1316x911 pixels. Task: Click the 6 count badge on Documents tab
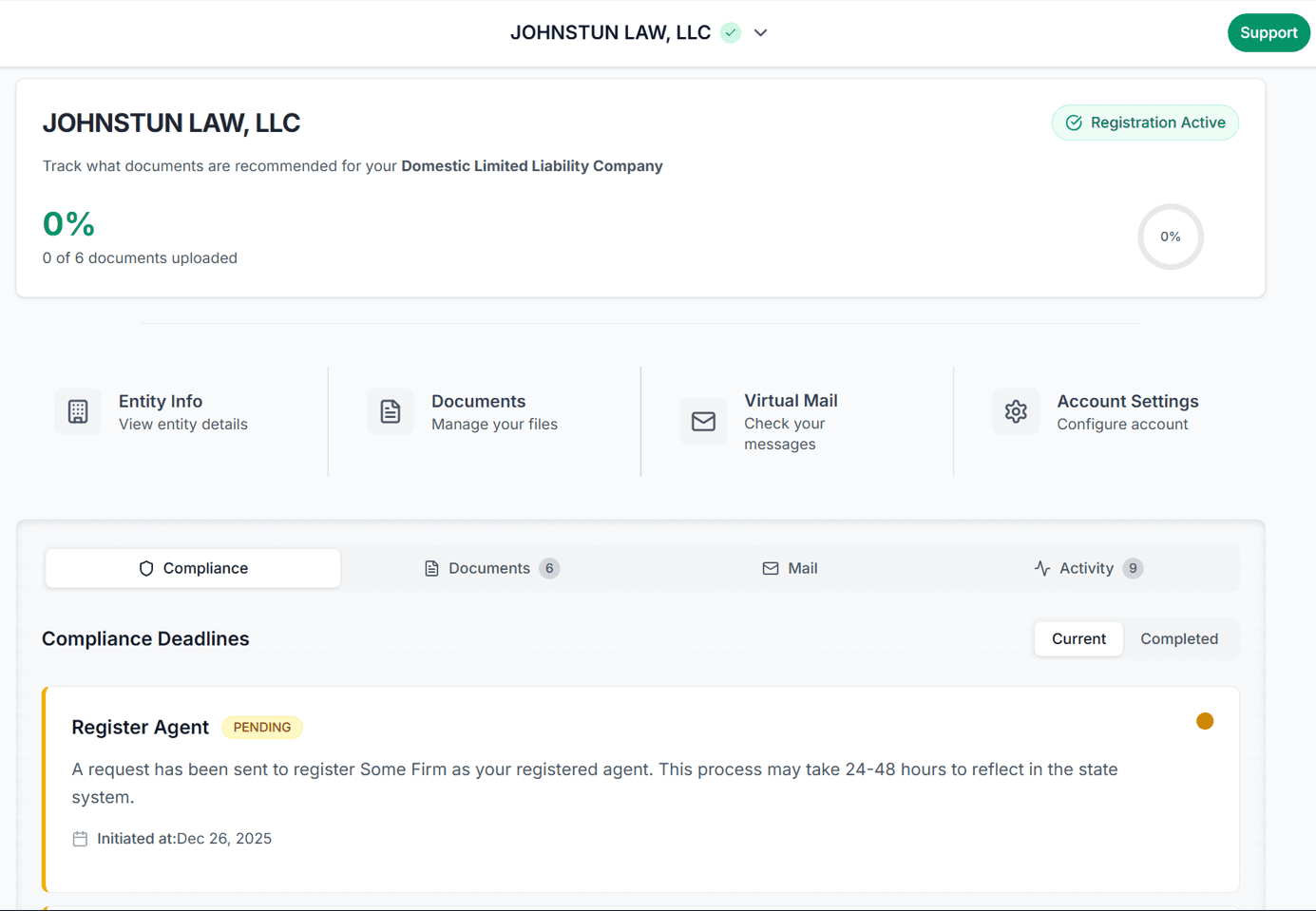549,568
